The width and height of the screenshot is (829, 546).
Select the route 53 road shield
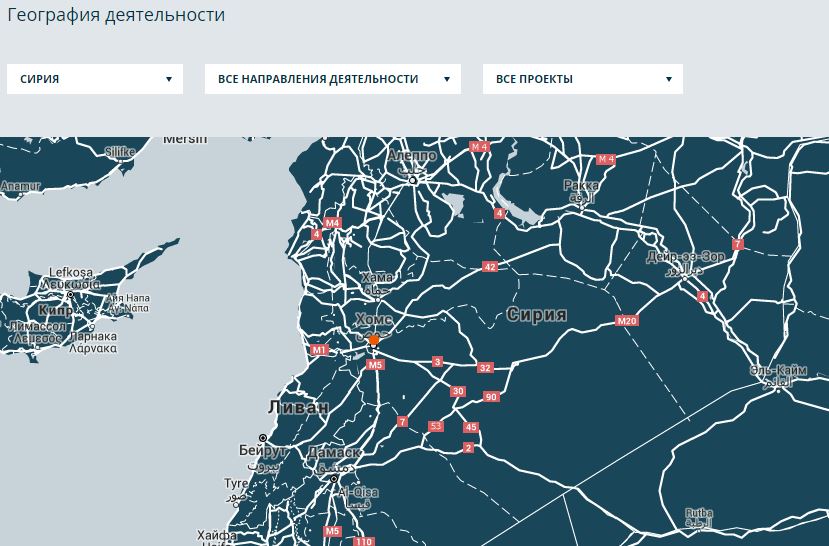click(x=435, y=426)
